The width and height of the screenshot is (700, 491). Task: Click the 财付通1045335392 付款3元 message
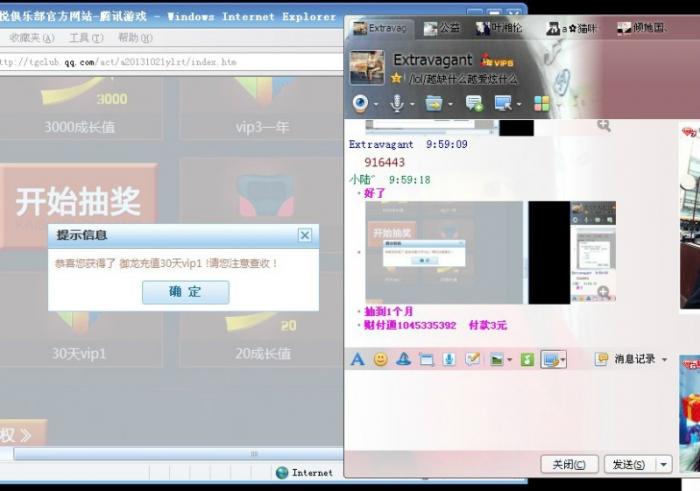(x=435, y=325)
